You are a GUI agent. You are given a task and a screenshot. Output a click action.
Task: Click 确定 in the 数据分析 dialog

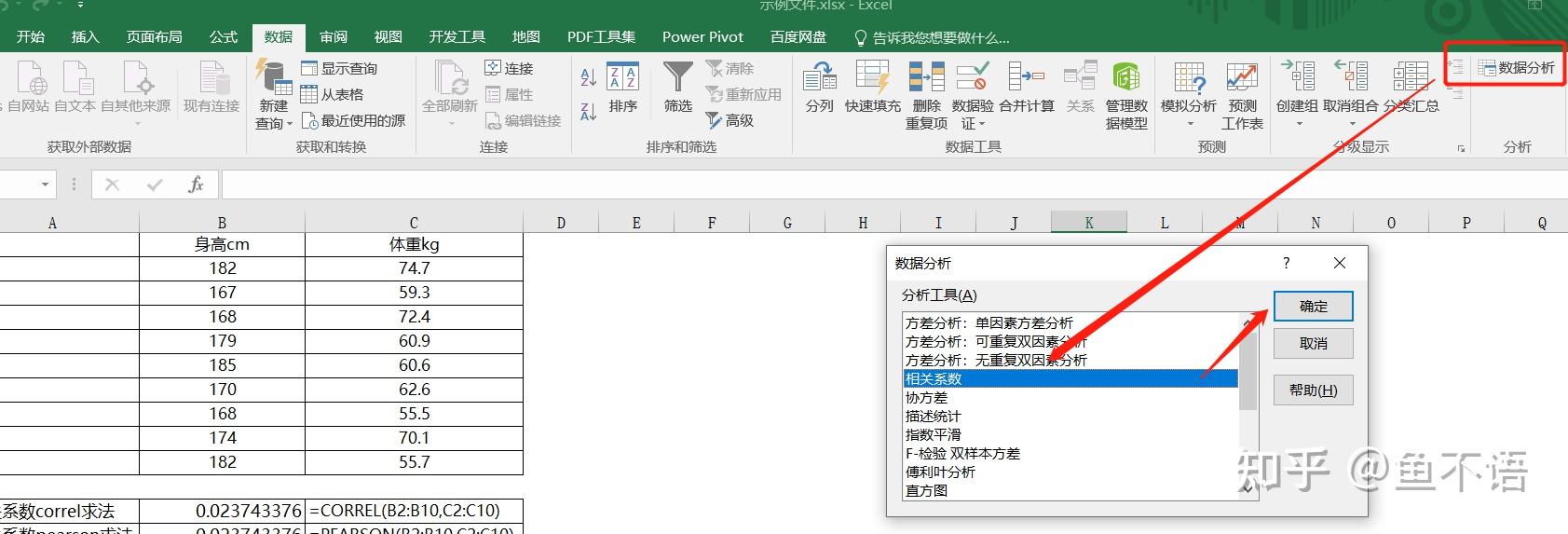pos(1313,307)
